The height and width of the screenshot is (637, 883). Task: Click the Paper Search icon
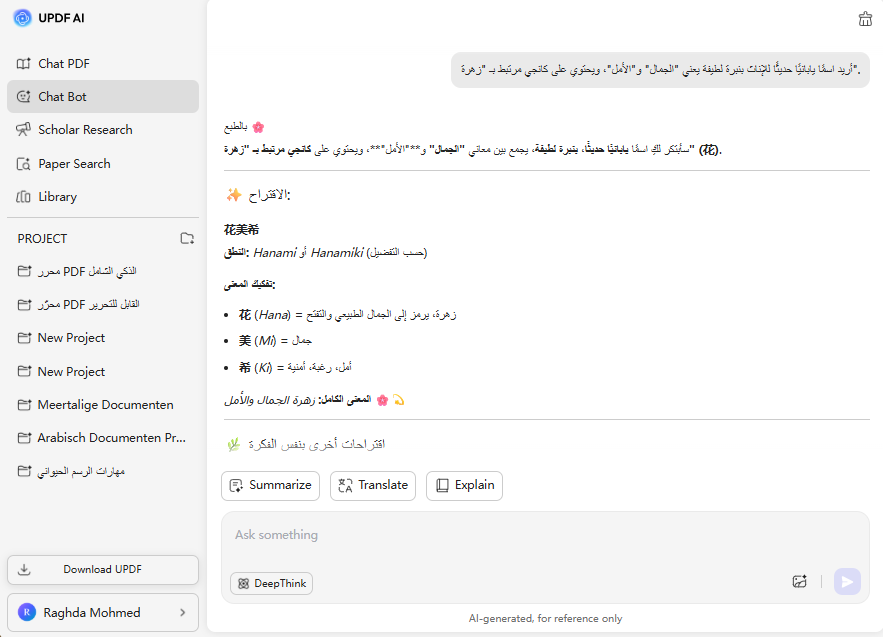click(x=23, y=164)
